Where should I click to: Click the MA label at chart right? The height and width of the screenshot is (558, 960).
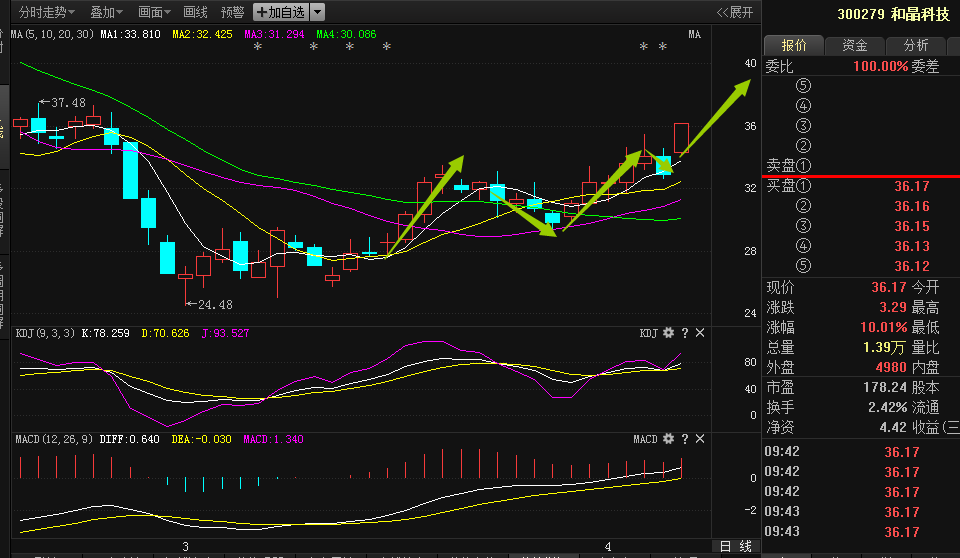click(x=694, y=34)
